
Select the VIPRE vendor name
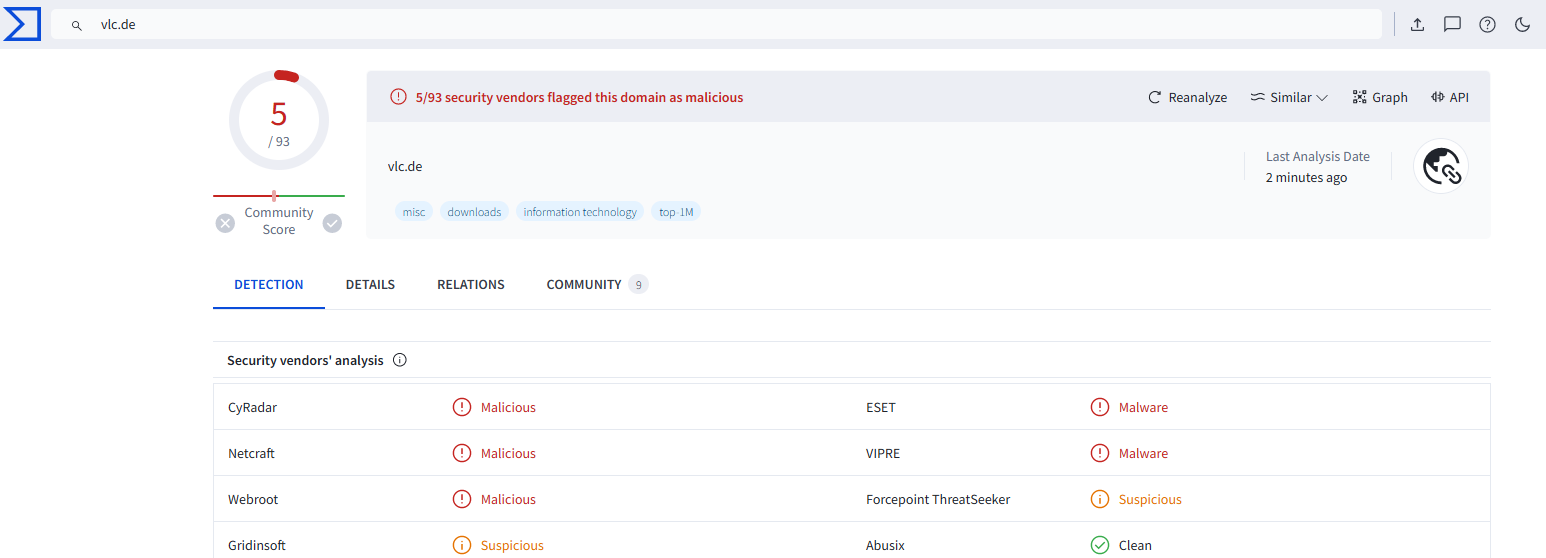(883, 453)
